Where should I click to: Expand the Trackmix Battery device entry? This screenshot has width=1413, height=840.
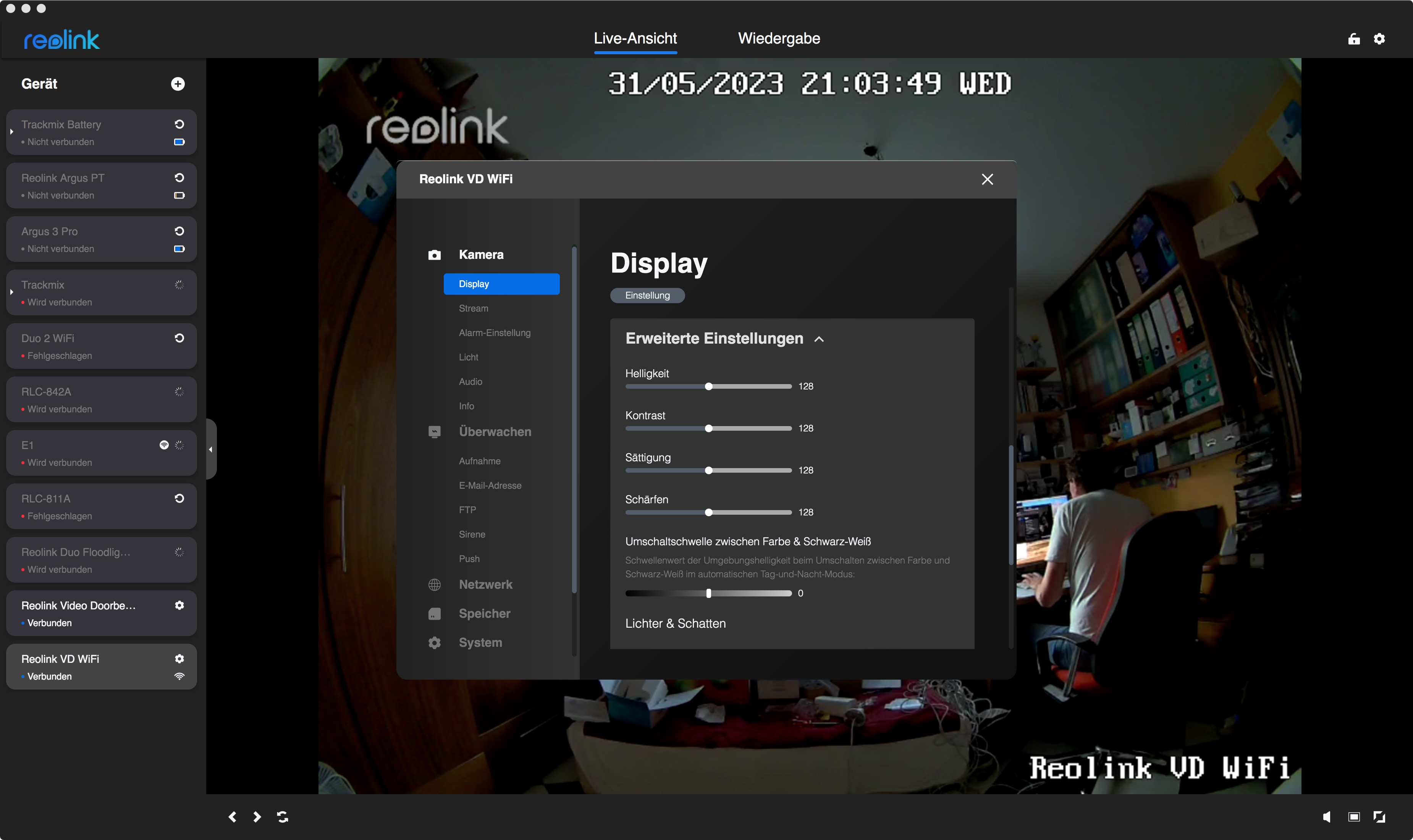(x=11, y=132)
